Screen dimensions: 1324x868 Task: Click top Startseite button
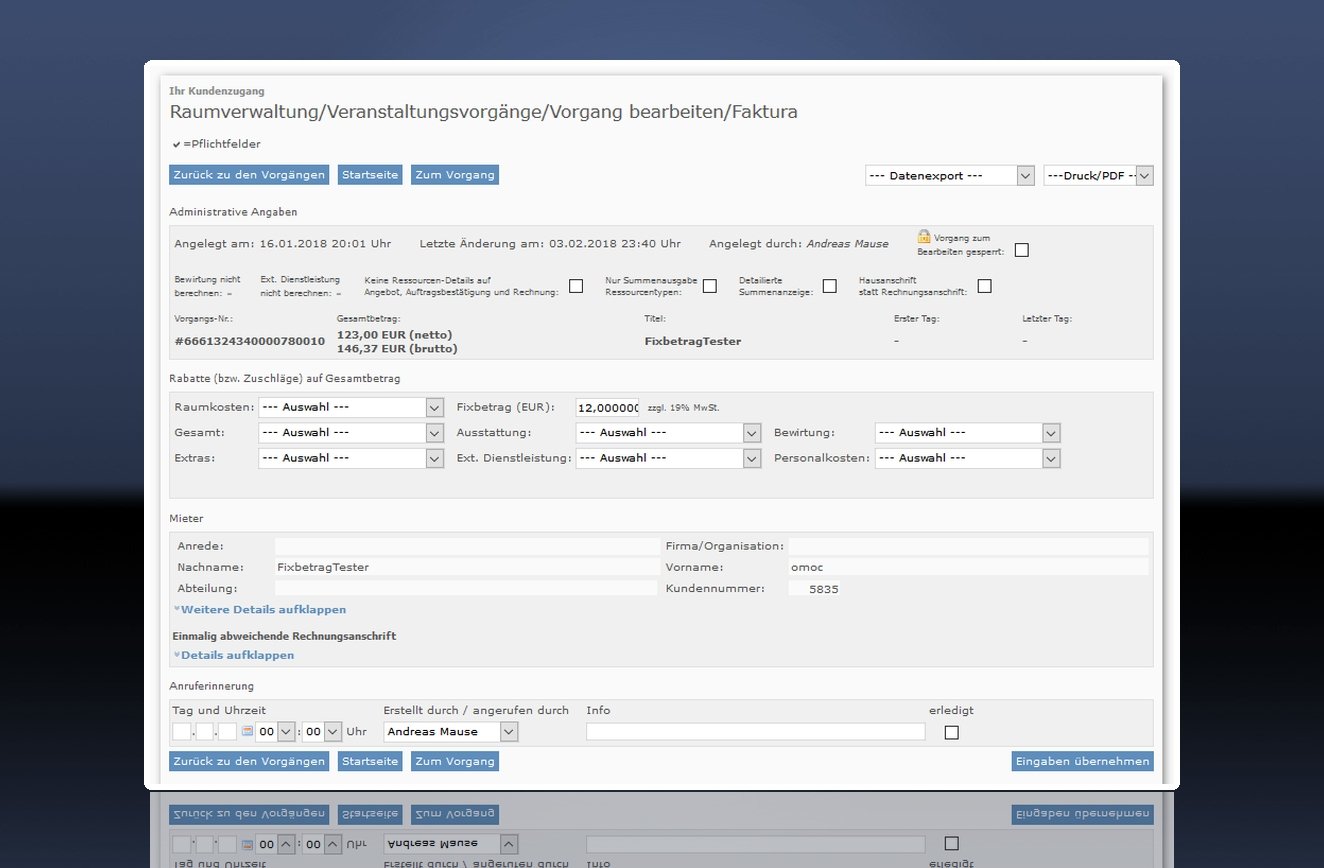tap(370, 175)
